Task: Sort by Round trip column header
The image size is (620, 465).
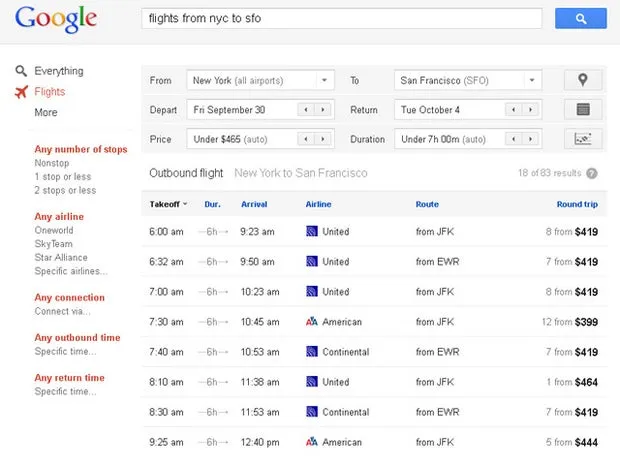Action: pos(577,204)
